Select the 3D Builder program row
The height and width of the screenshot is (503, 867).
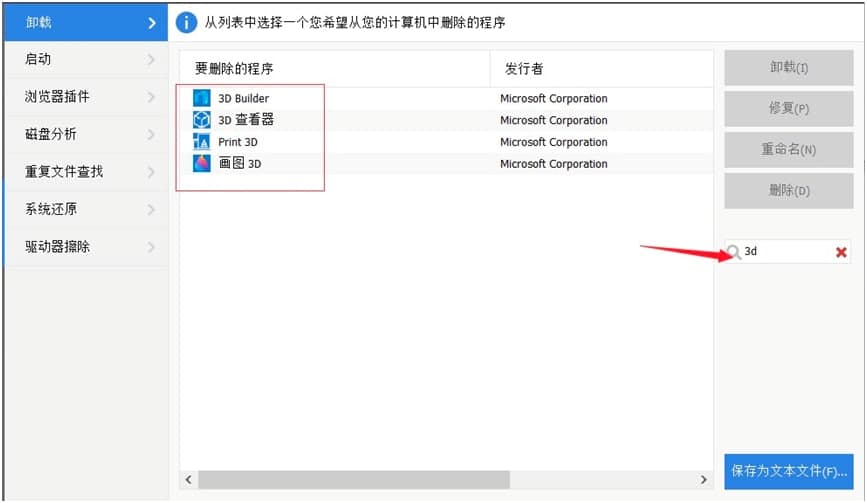pos(446,98)
